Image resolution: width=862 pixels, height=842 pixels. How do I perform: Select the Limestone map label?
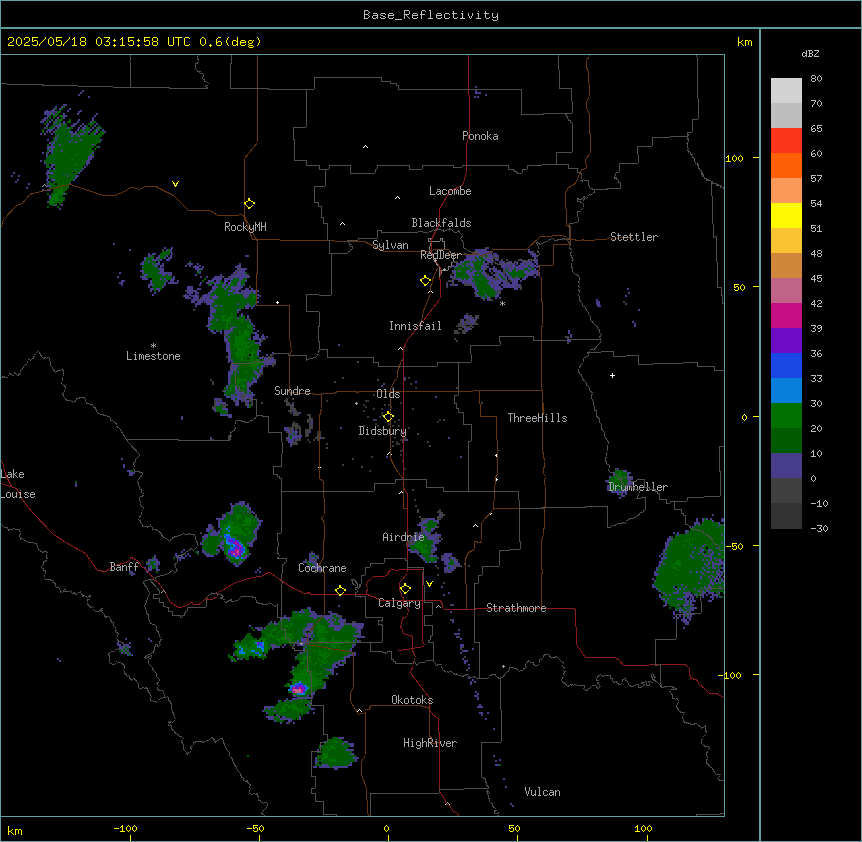pos(153,356)
